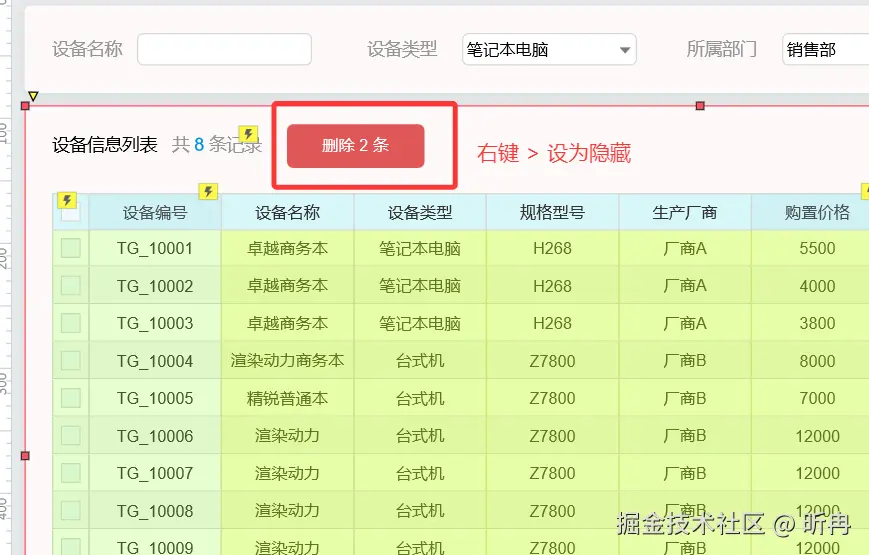Click the lightning icon on header checkbox
The height and width of the screenshot is (555, 869).
pos(67,200)
